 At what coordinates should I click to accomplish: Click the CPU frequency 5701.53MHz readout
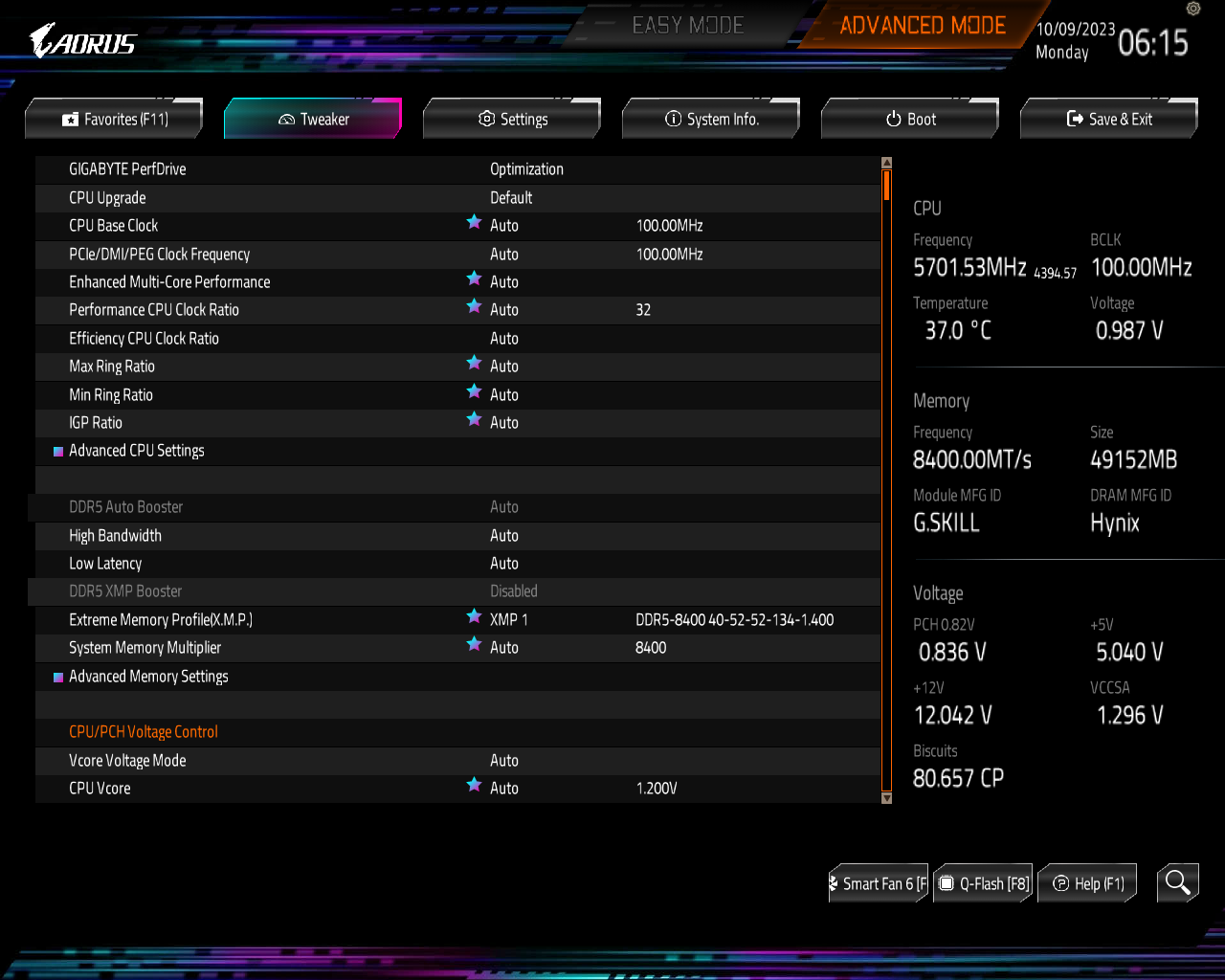click(969, 267)
